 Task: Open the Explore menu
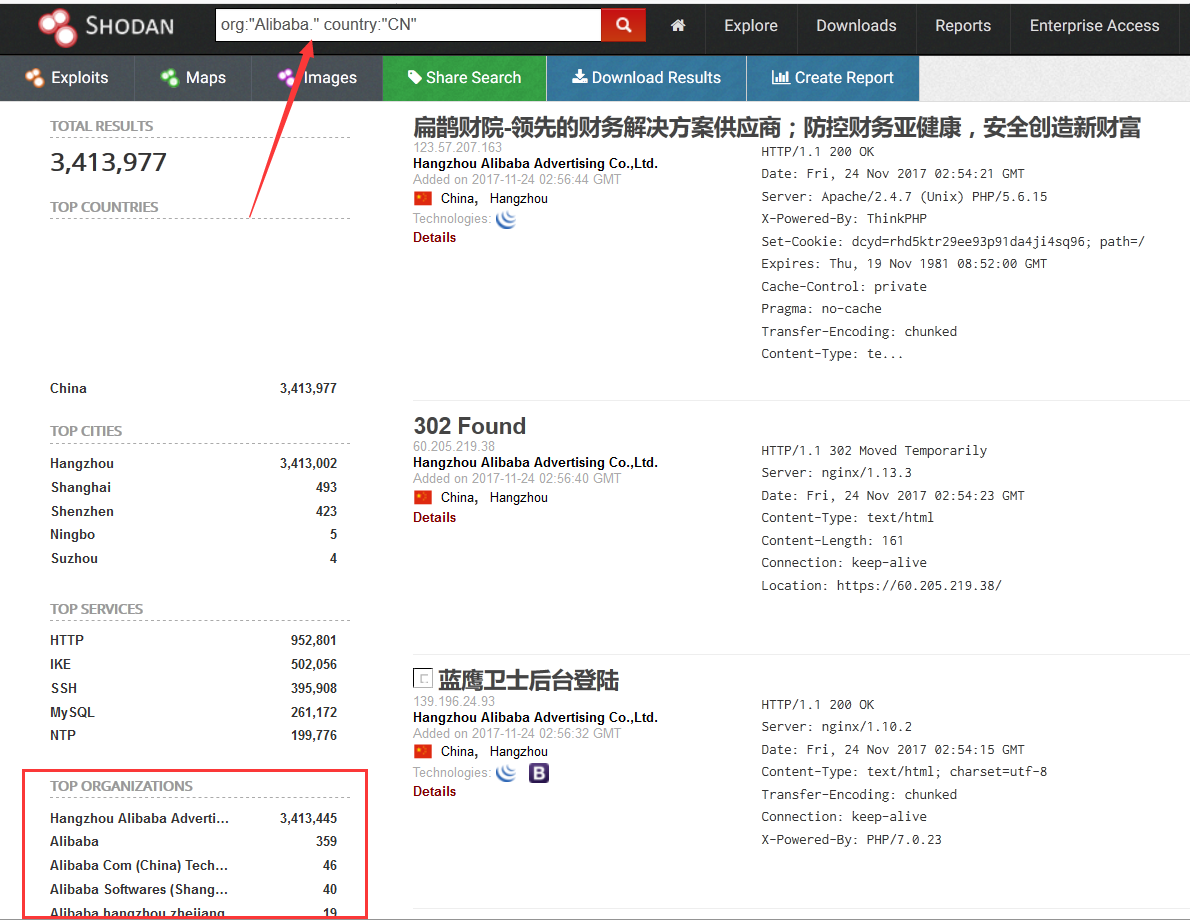[751, 26]
